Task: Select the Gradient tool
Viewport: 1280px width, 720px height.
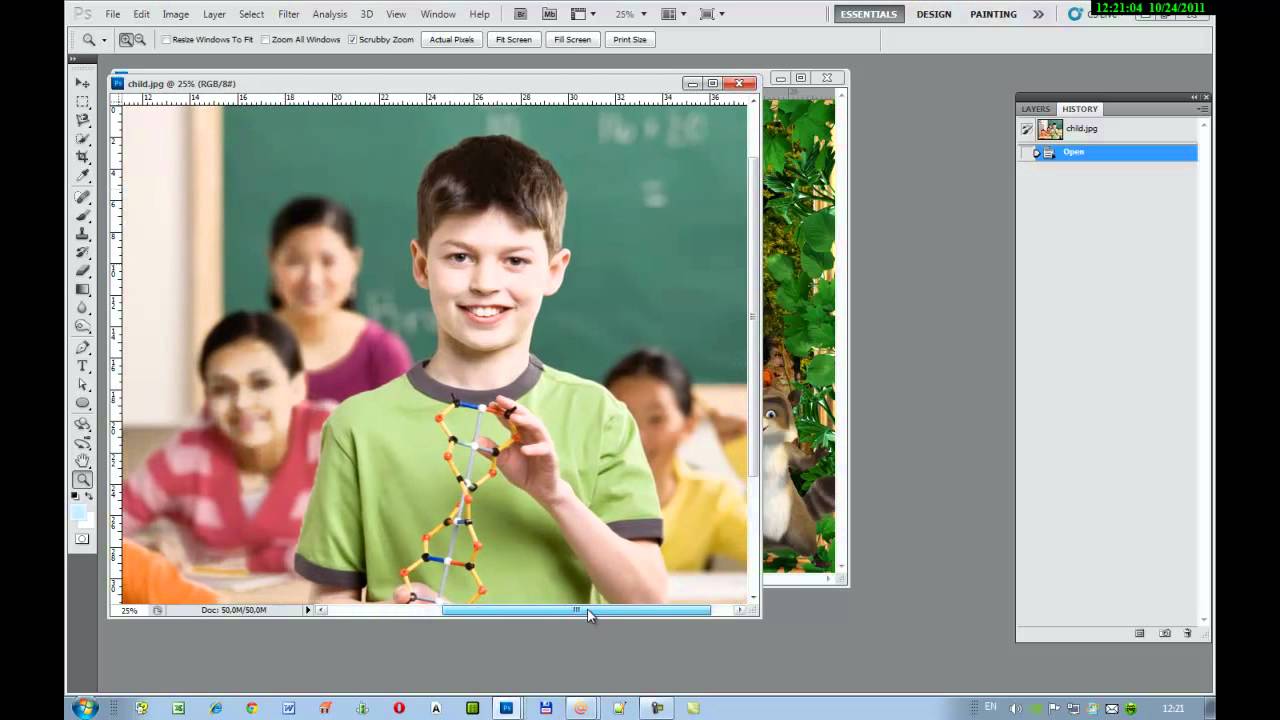Action: click(x=83, y=289)
